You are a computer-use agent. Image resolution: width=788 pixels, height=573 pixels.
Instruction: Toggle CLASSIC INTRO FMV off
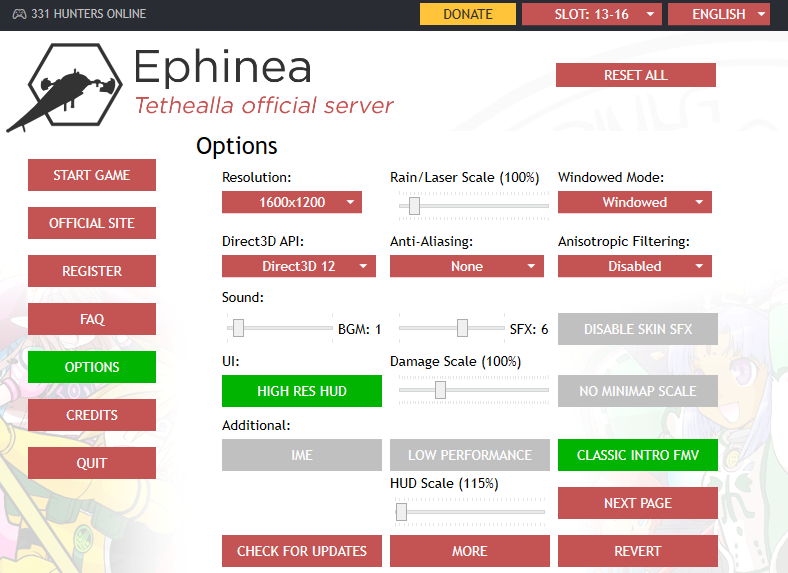(x=638, y=455)
